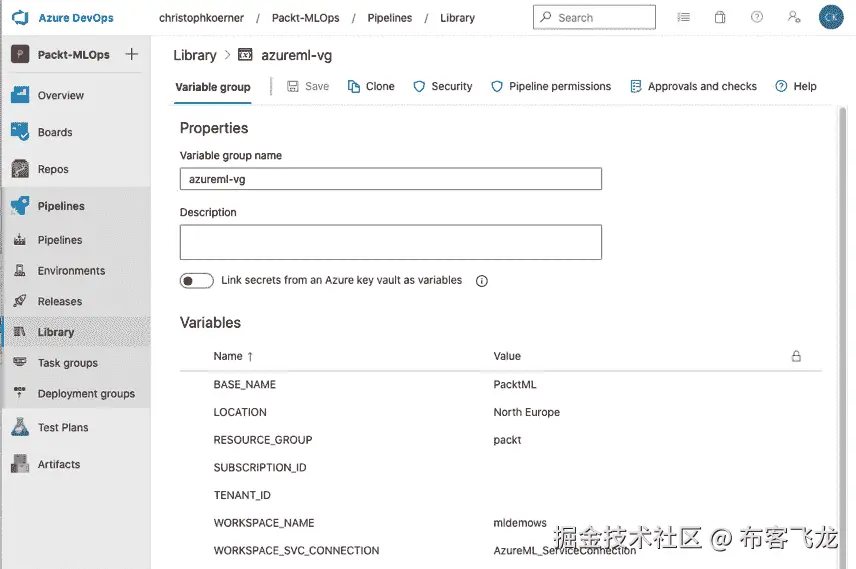Open Overview in sidebar
This screenshot has width=856, height=569.
(x=61, y=96)
